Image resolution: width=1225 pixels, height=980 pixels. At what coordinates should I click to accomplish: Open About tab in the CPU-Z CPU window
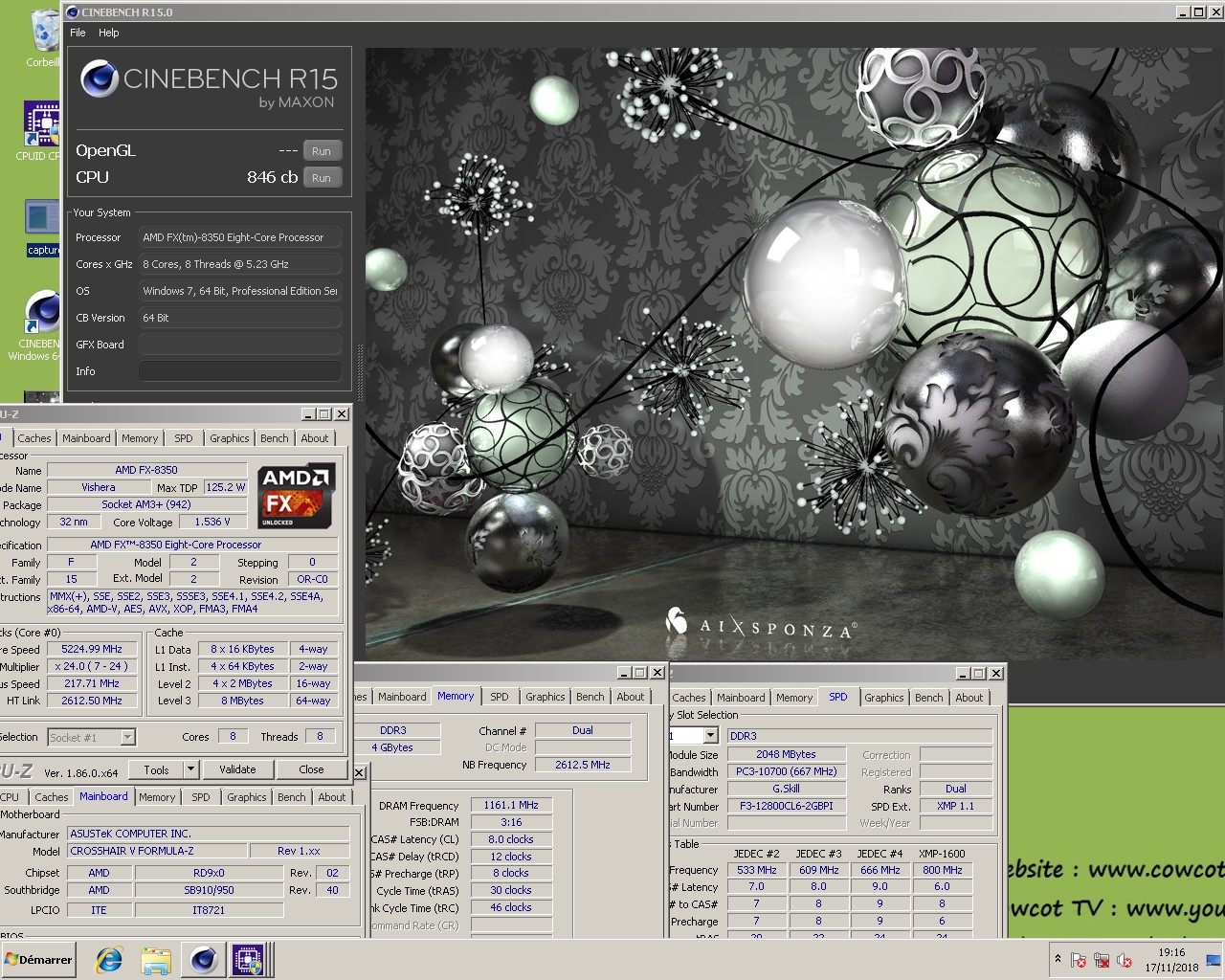tap(315, 438)
